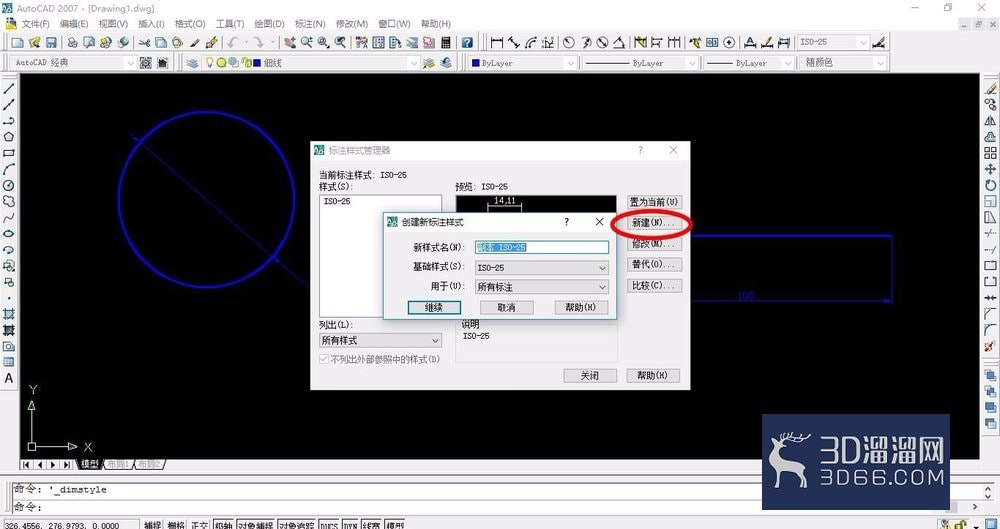Click the 新样式名 input field

coord(541,248)
